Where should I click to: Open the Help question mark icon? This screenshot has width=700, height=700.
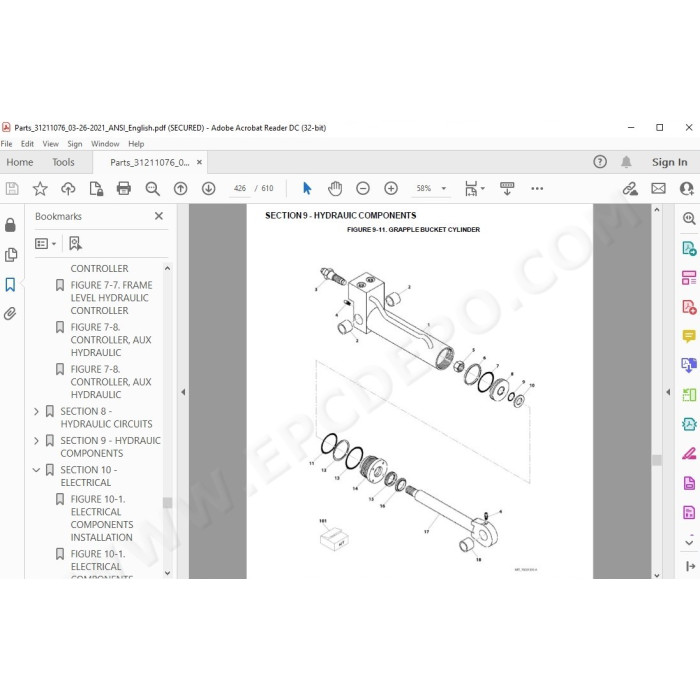click(600, 162)
